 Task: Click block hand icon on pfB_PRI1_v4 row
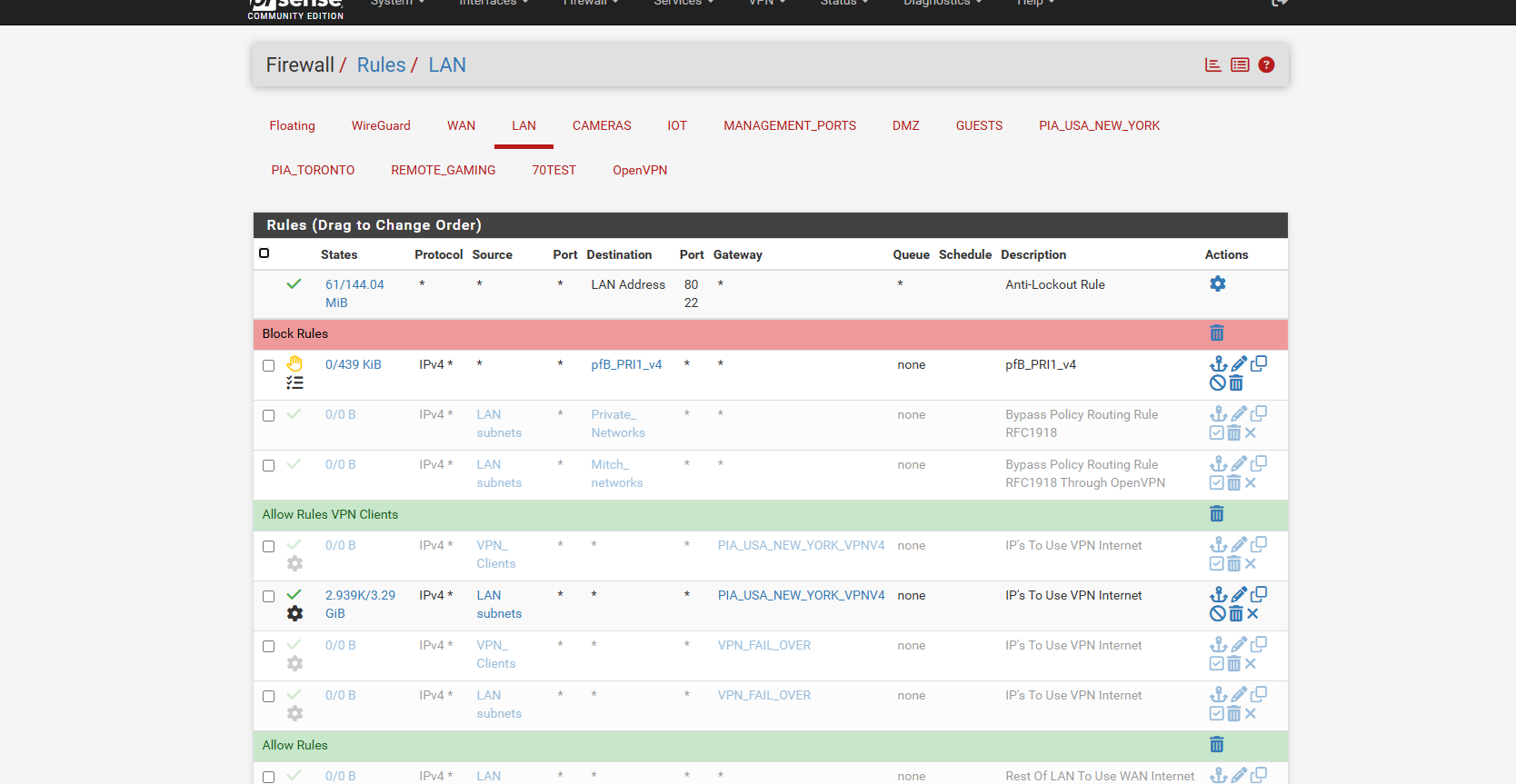click(294, 363)
